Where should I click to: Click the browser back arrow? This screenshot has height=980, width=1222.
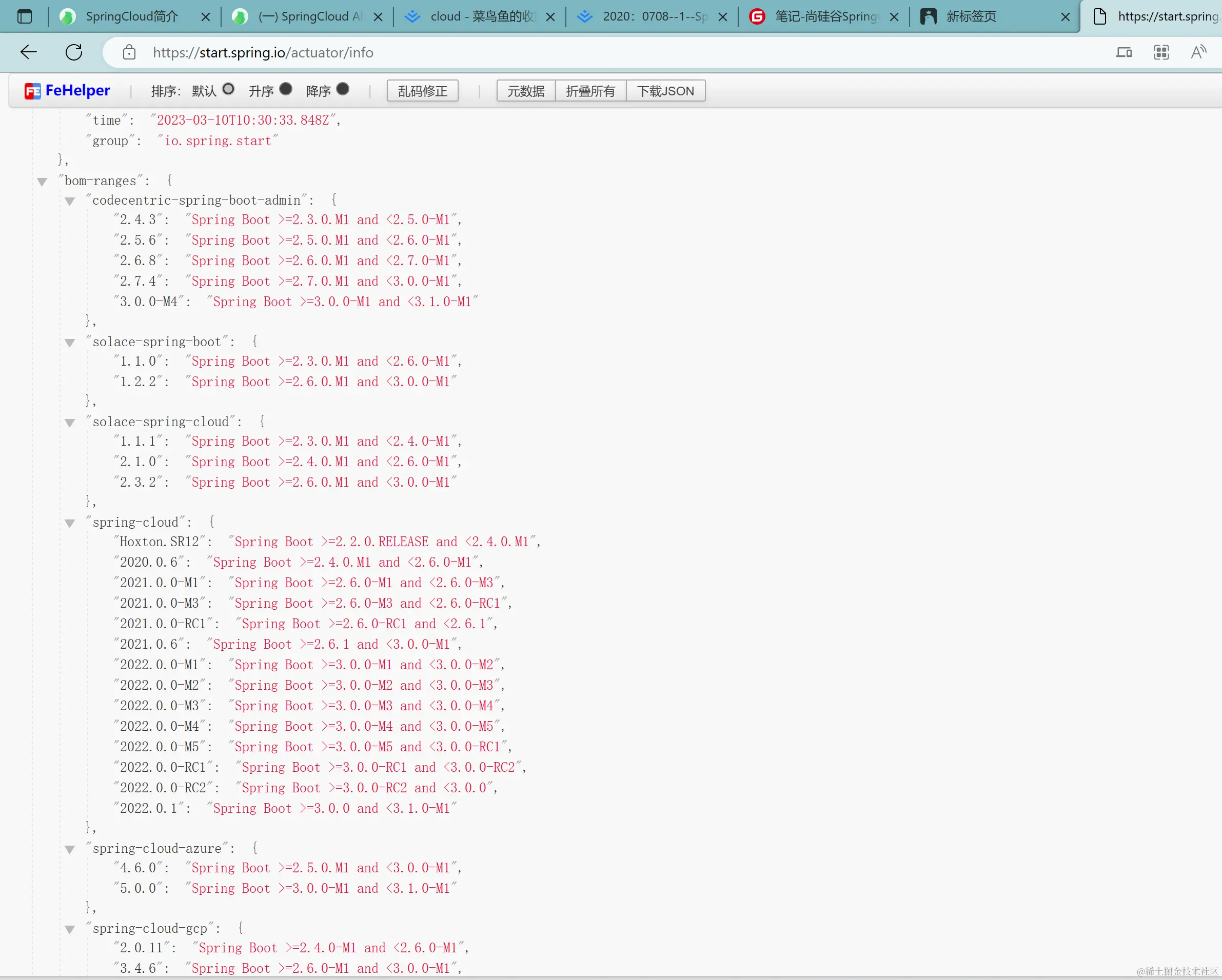click(28, 53)
